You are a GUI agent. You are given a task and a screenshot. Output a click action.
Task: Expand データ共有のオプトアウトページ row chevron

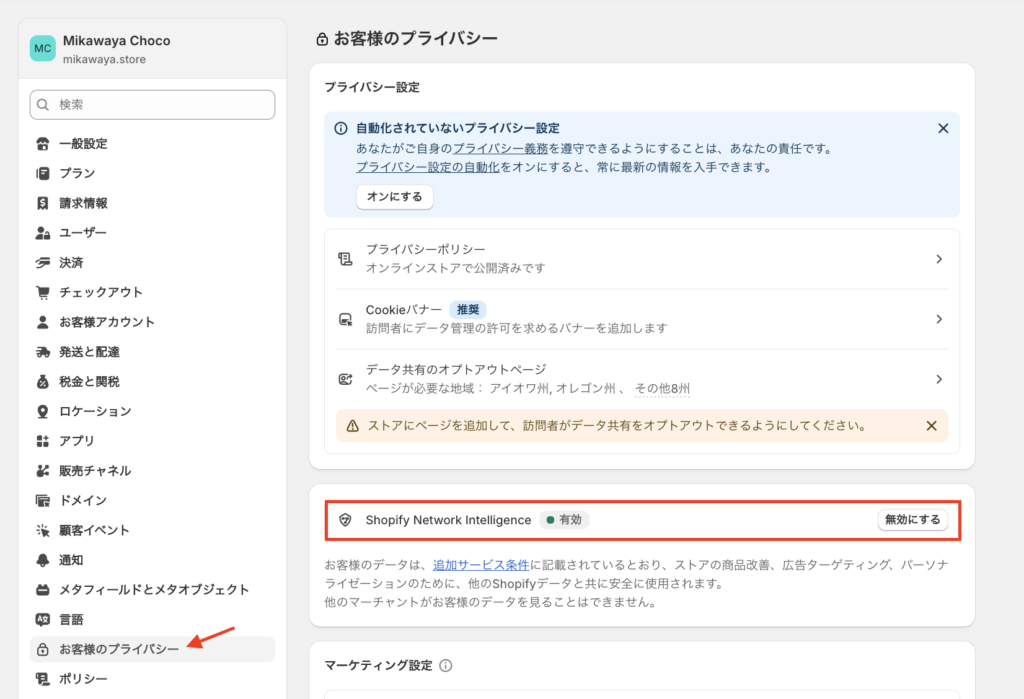[x=939, y=379]
